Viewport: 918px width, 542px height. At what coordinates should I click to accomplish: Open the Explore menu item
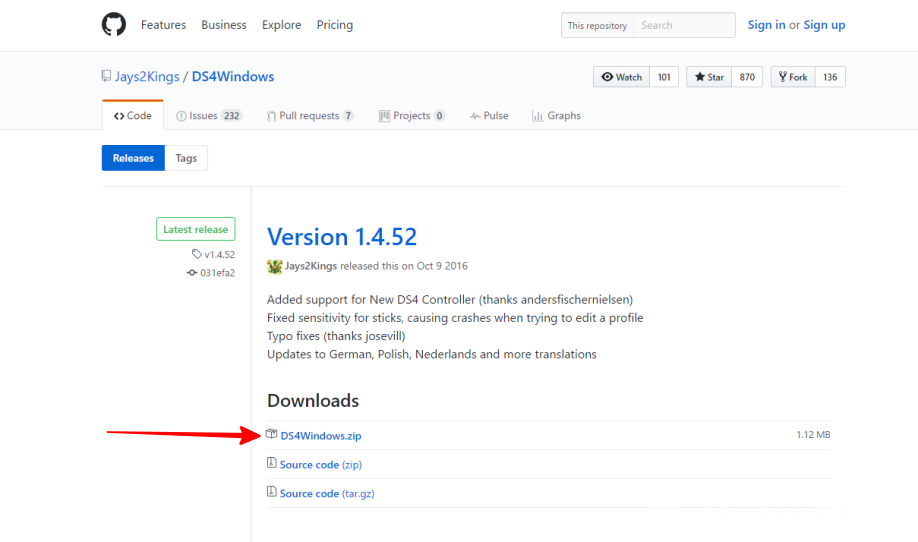coord(281,25)
